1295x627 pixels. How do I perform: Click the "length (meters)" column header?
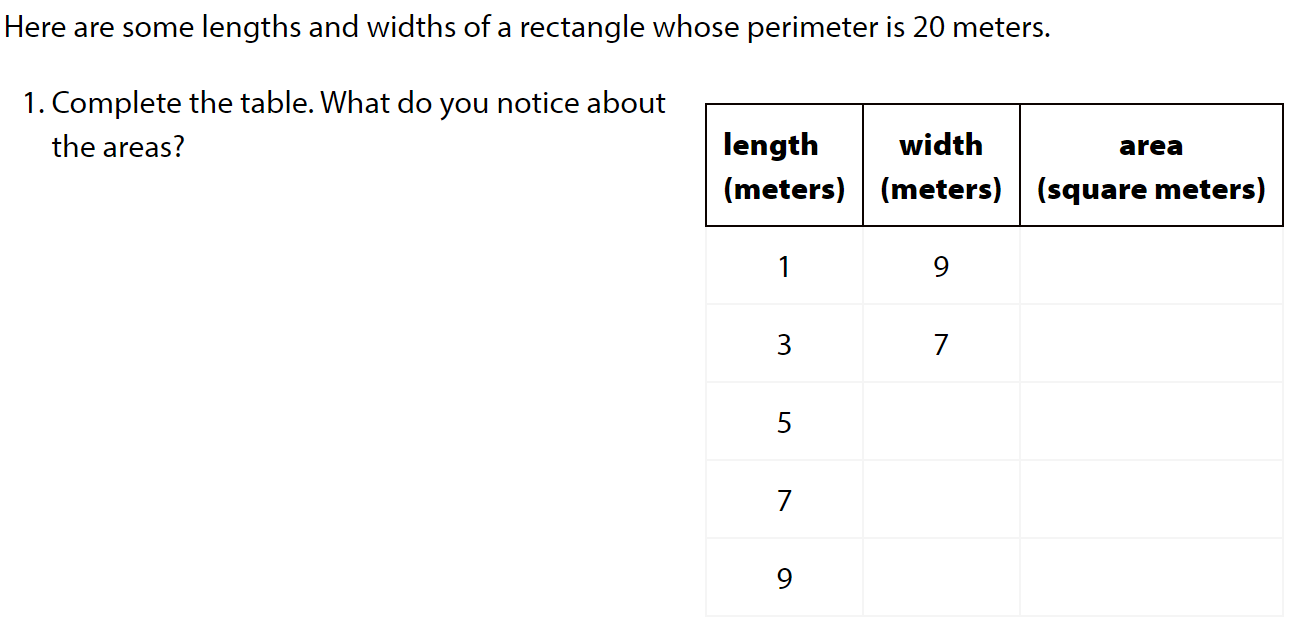click(784, 166)
